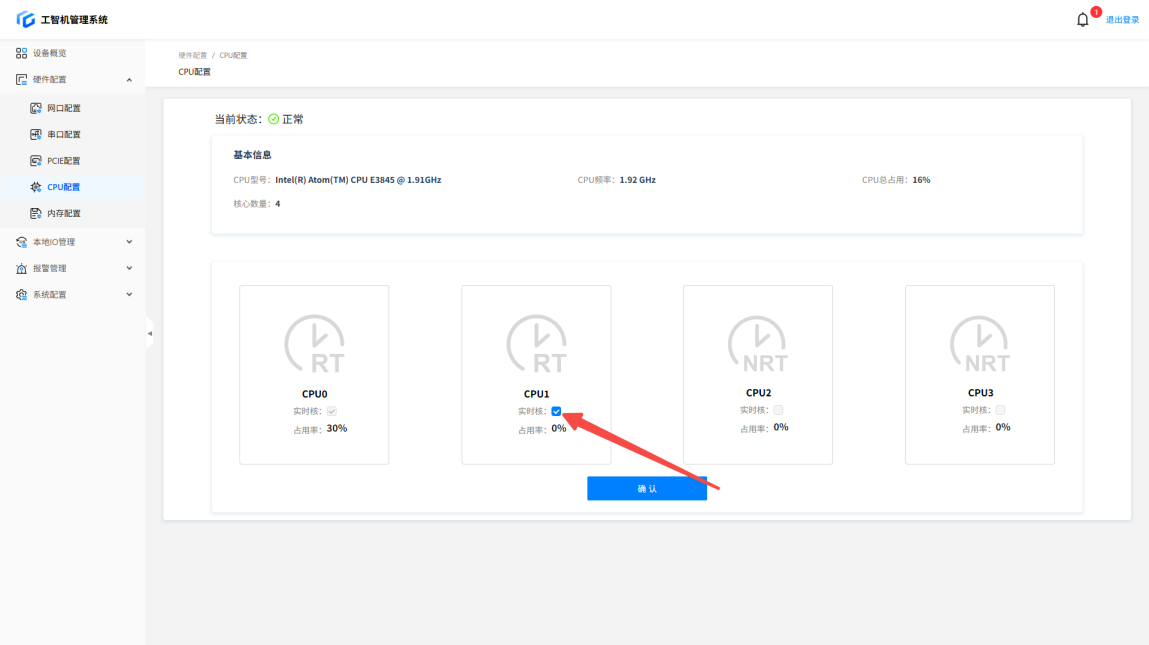This screenshot has width=1149, height=645.
Task: Click the CPU3 card title
Action: [980, 393]
